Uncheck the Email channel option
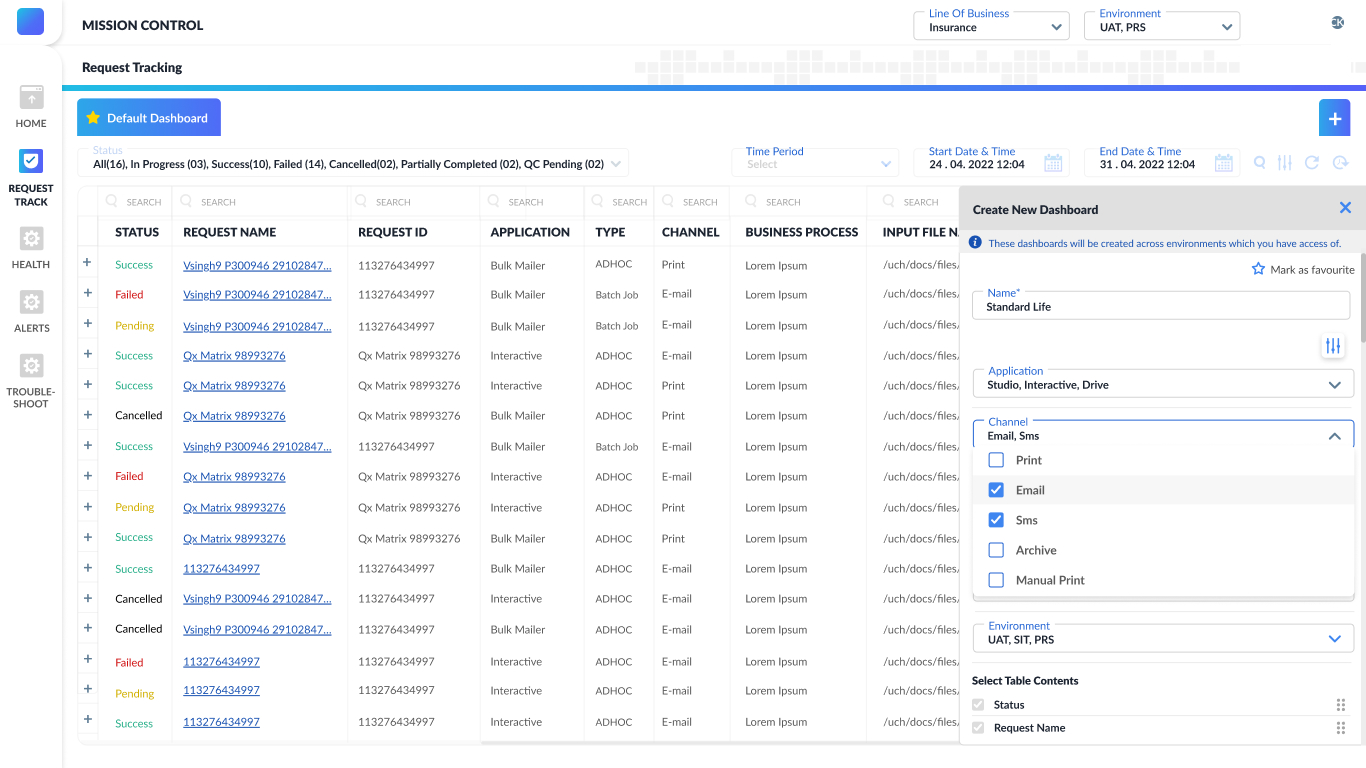1366x768 pixels. point(996,490)
